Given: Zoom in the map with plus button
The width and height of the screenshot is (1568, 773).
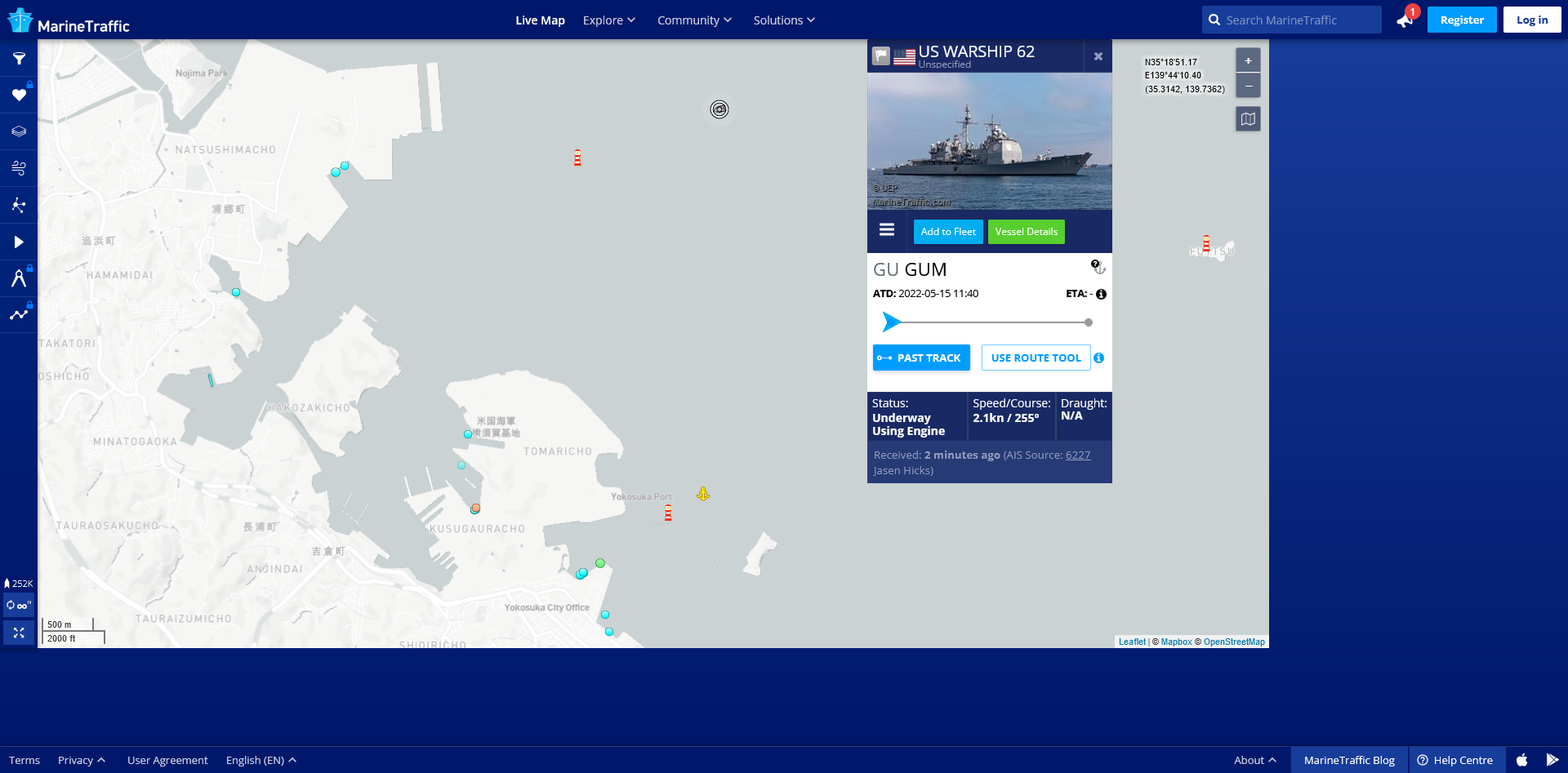Looking at the screenshot, I should [1248, 60].
